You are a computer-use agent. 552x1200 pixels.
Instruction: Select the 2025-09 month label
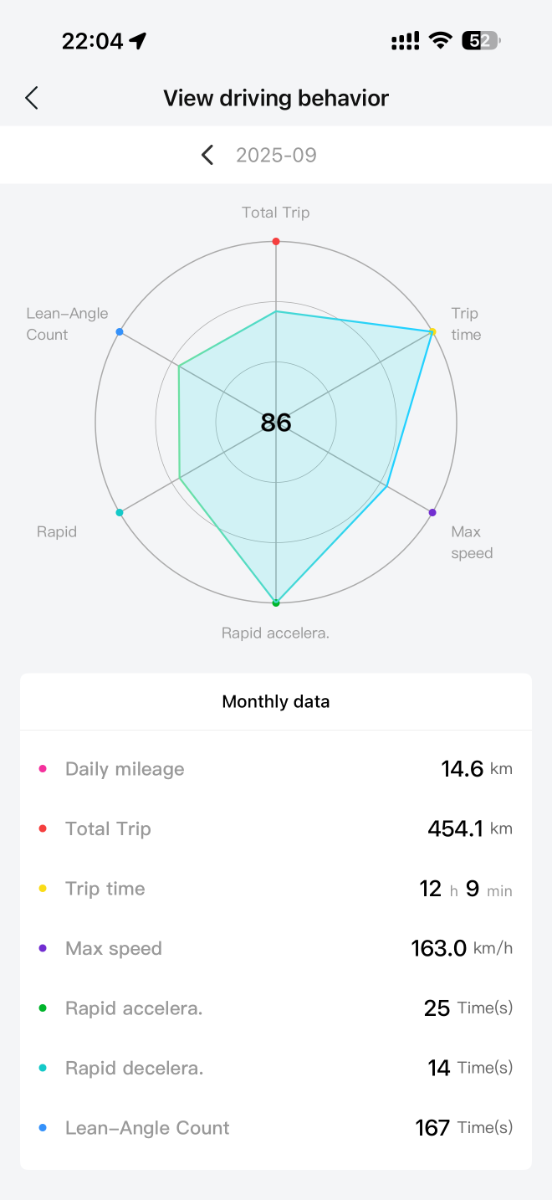(276, 155)
